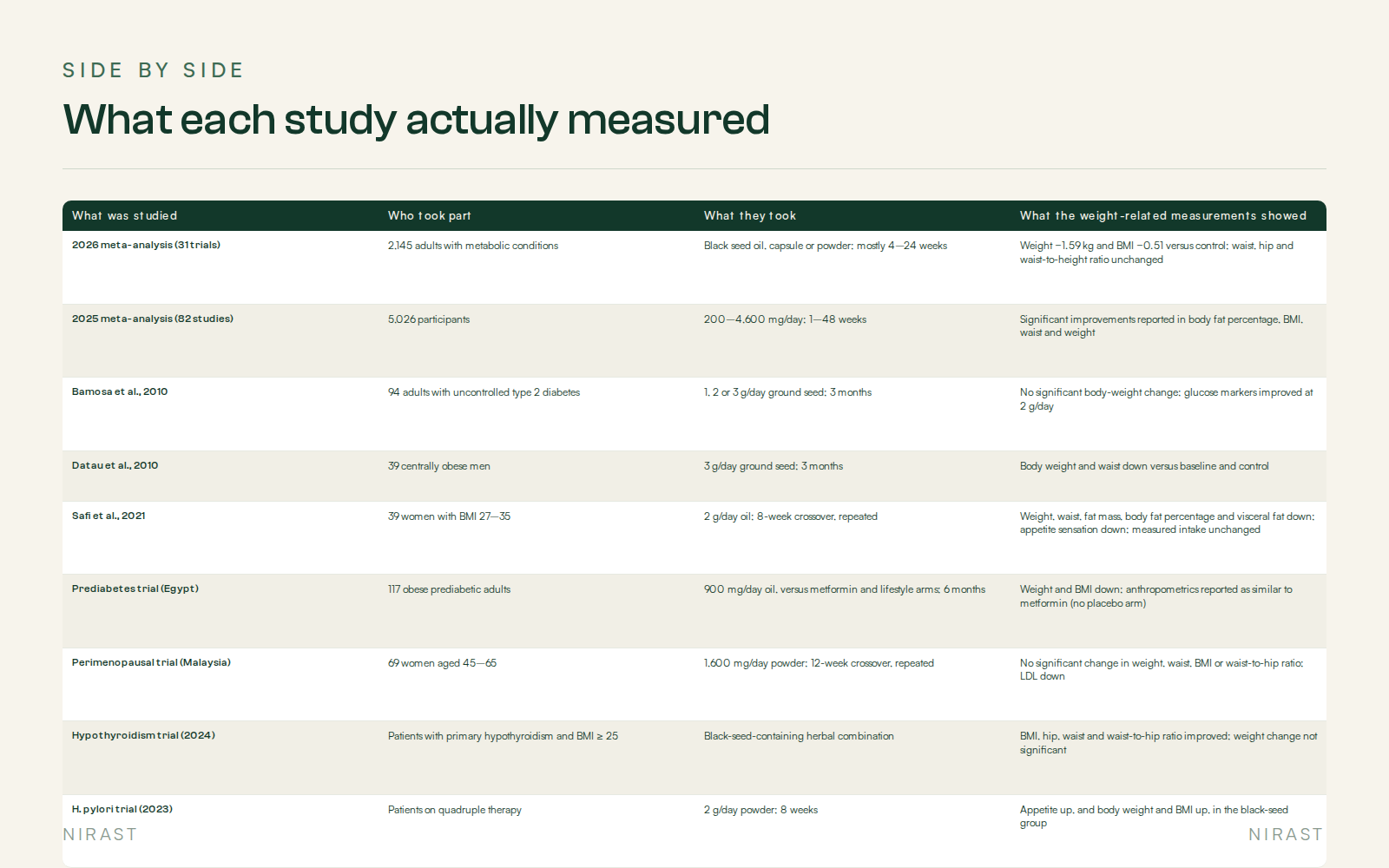
Task: Click 'BMI, hip, waist and waist-to-hip ratio improved'
Action: tap(1168, 743)
